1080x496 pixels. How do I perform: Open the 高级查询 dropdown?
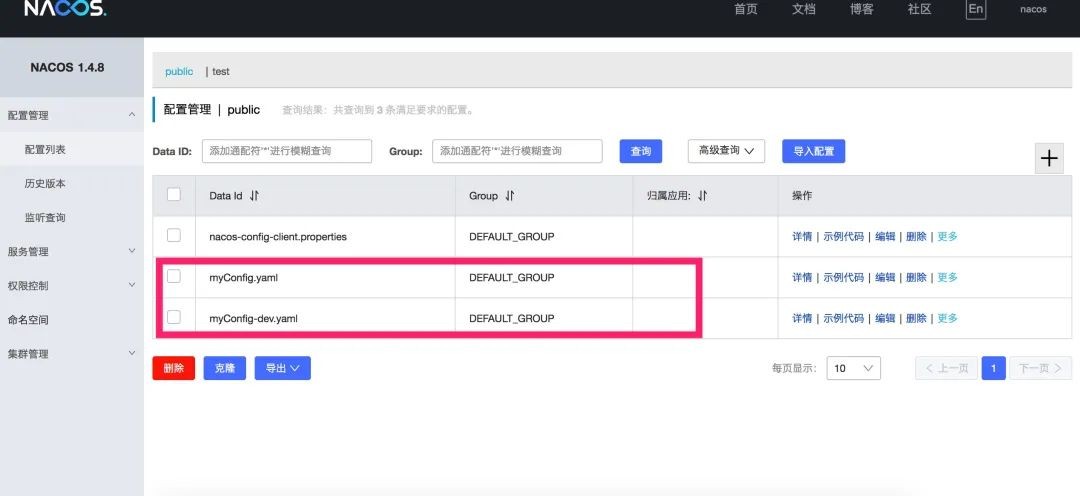726,150
